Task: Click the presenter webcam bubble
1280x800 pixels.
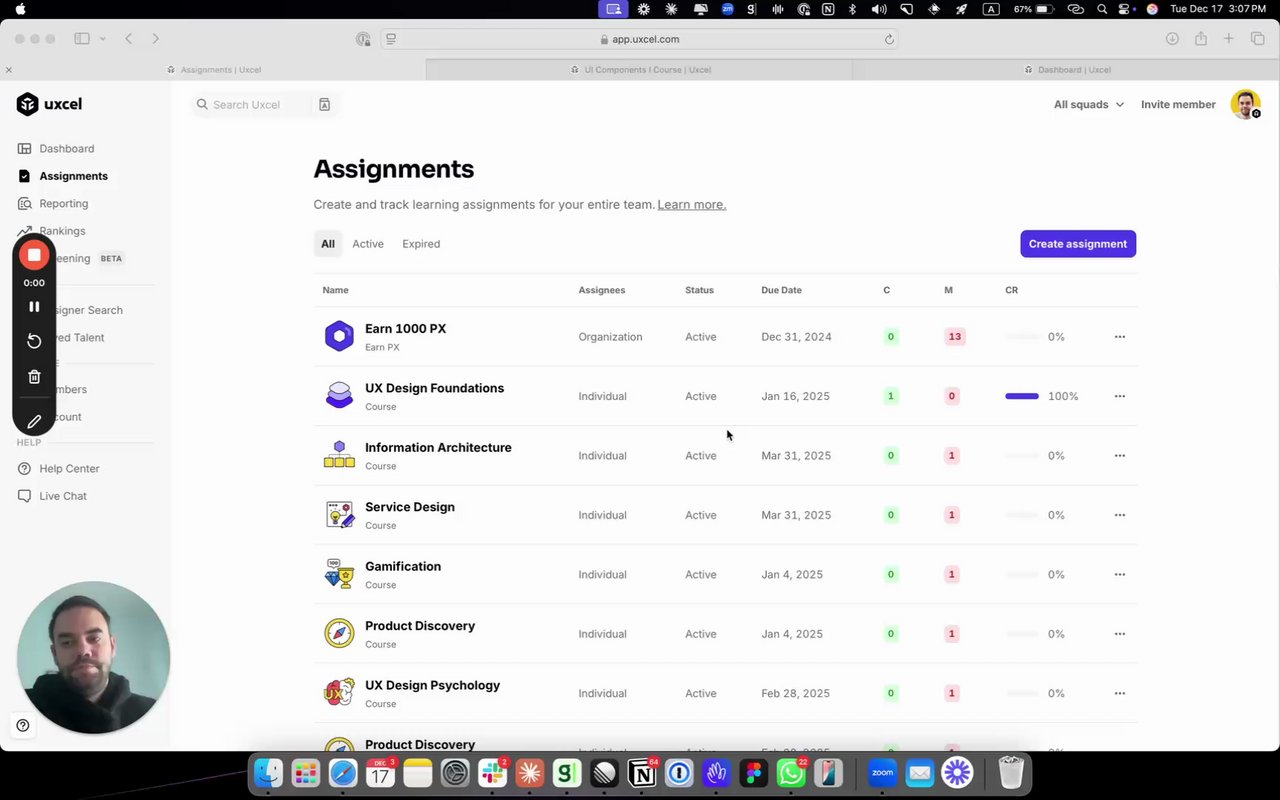Action: pos(93,657)
